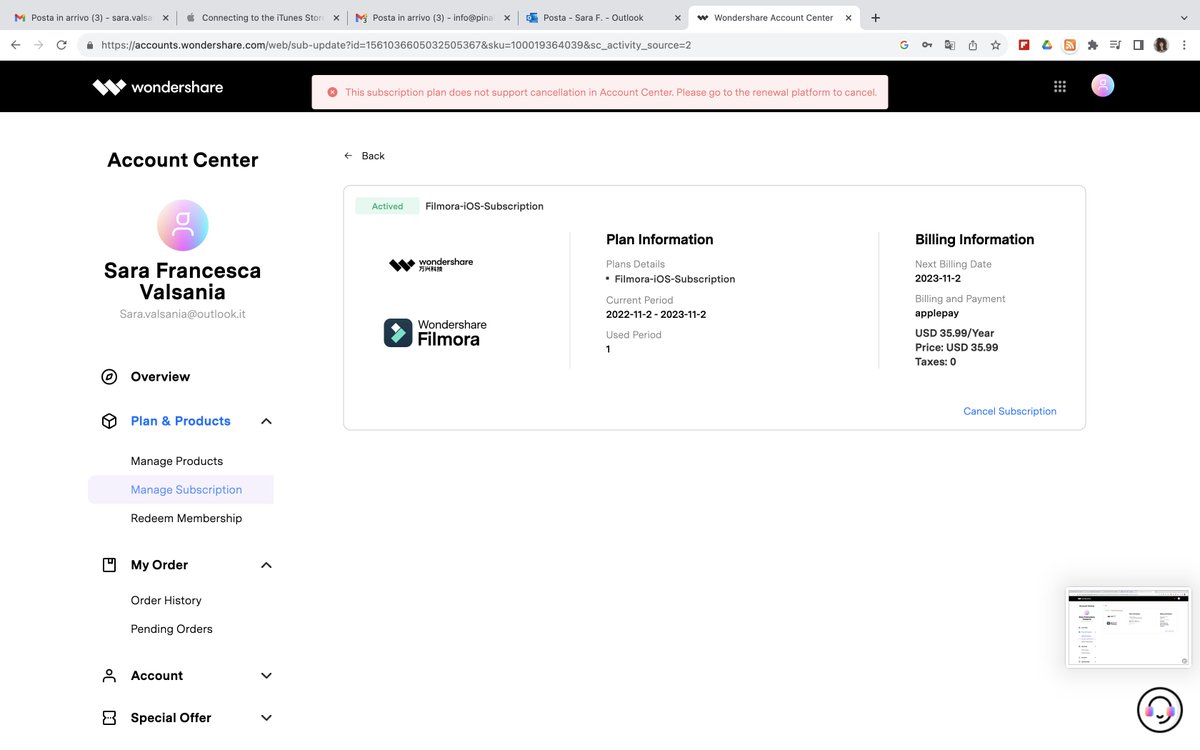Image resolution: width=1200 pixels, height=750 pixels.
Task: Open the apps grid menu in the header
Action: [x=1060, y=87]
